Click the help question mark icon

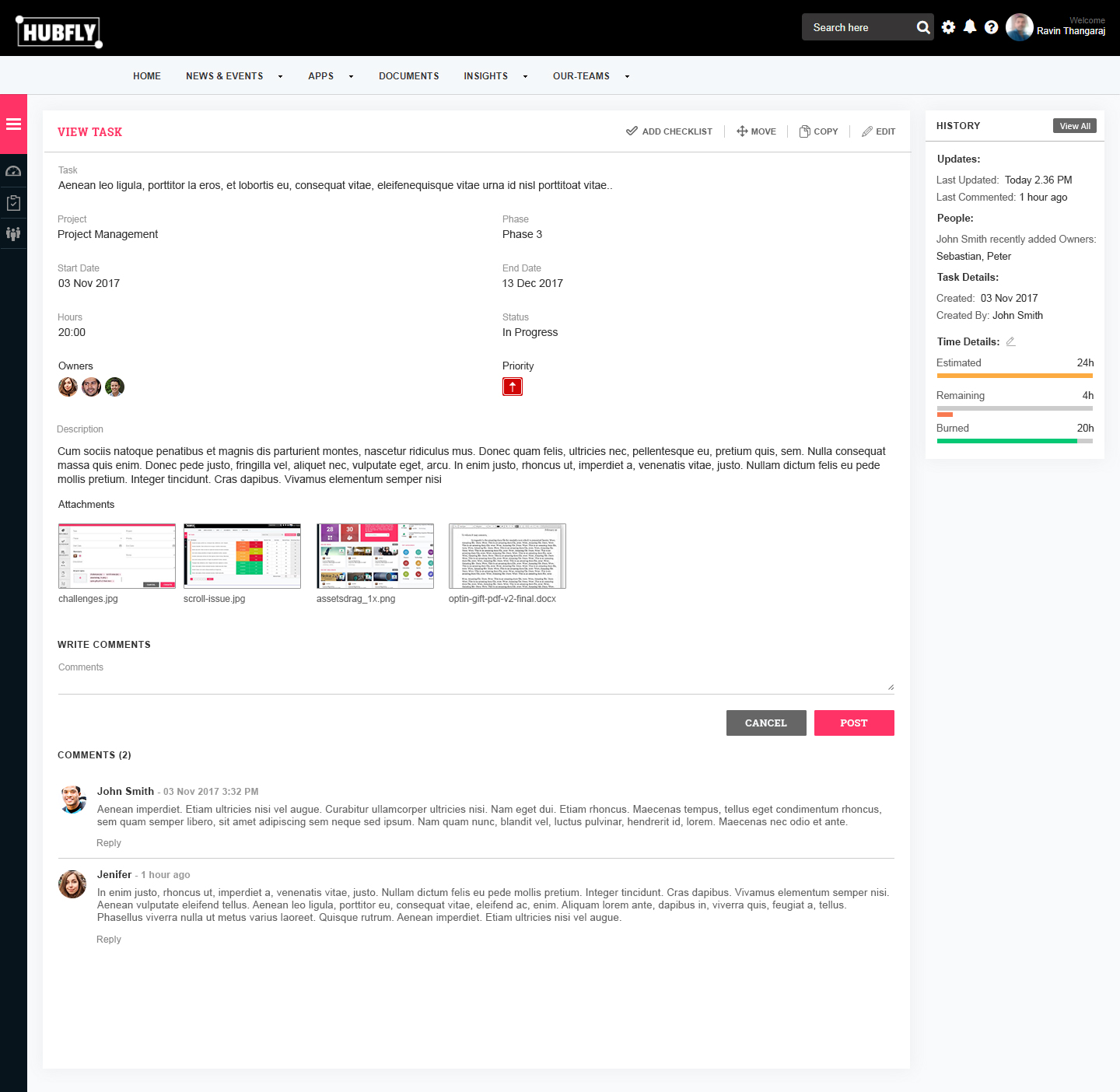click(x=991, y=27)
